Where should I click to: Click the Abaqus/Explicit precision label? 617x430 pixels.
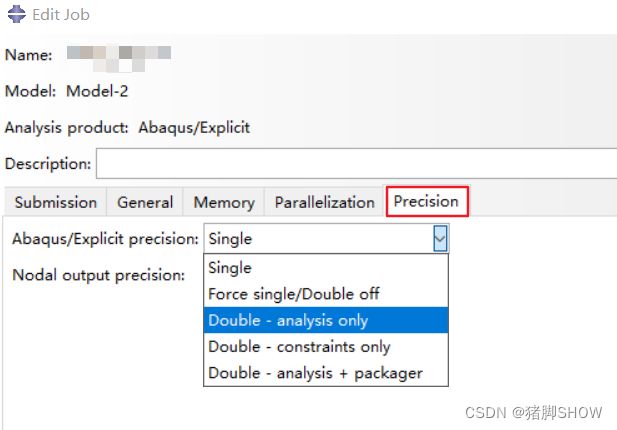[105, 239]
